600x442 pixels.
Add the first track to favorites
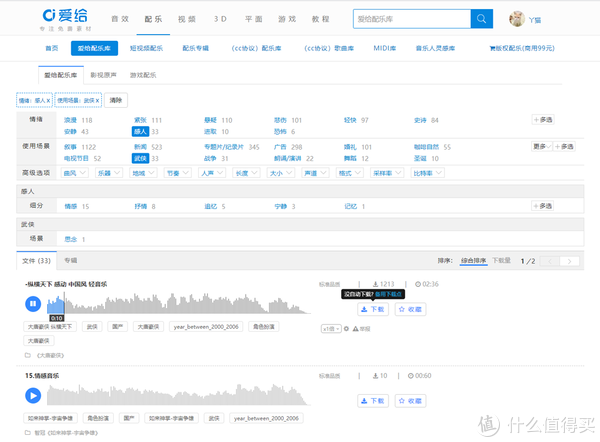coord(411,309)
